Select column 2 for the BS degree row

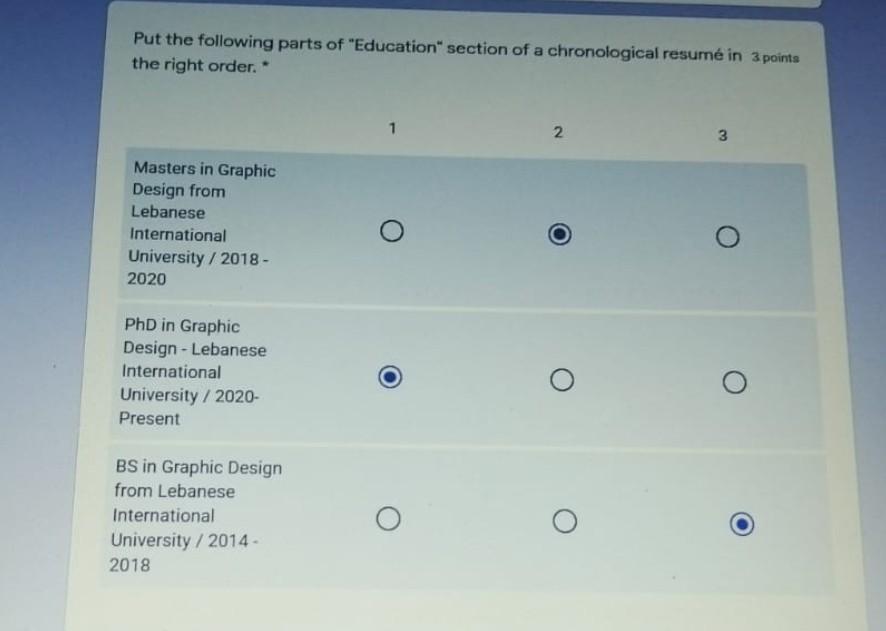pyautogui.click(x=564, y=520)
